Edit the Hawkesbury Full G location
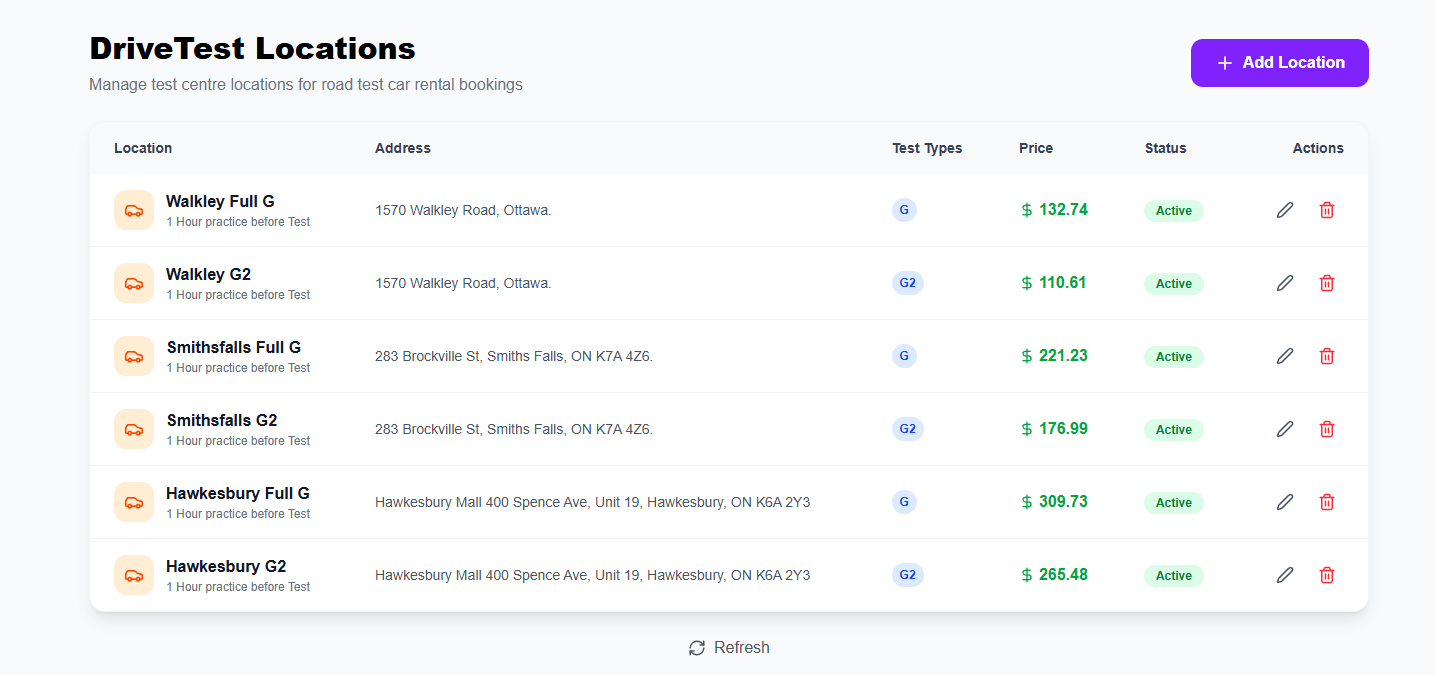 coord(1285,502)
